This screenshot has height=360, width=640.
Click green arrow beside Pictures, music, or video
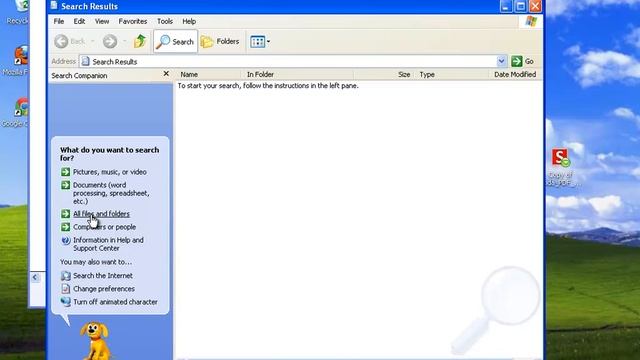point(65,172)
